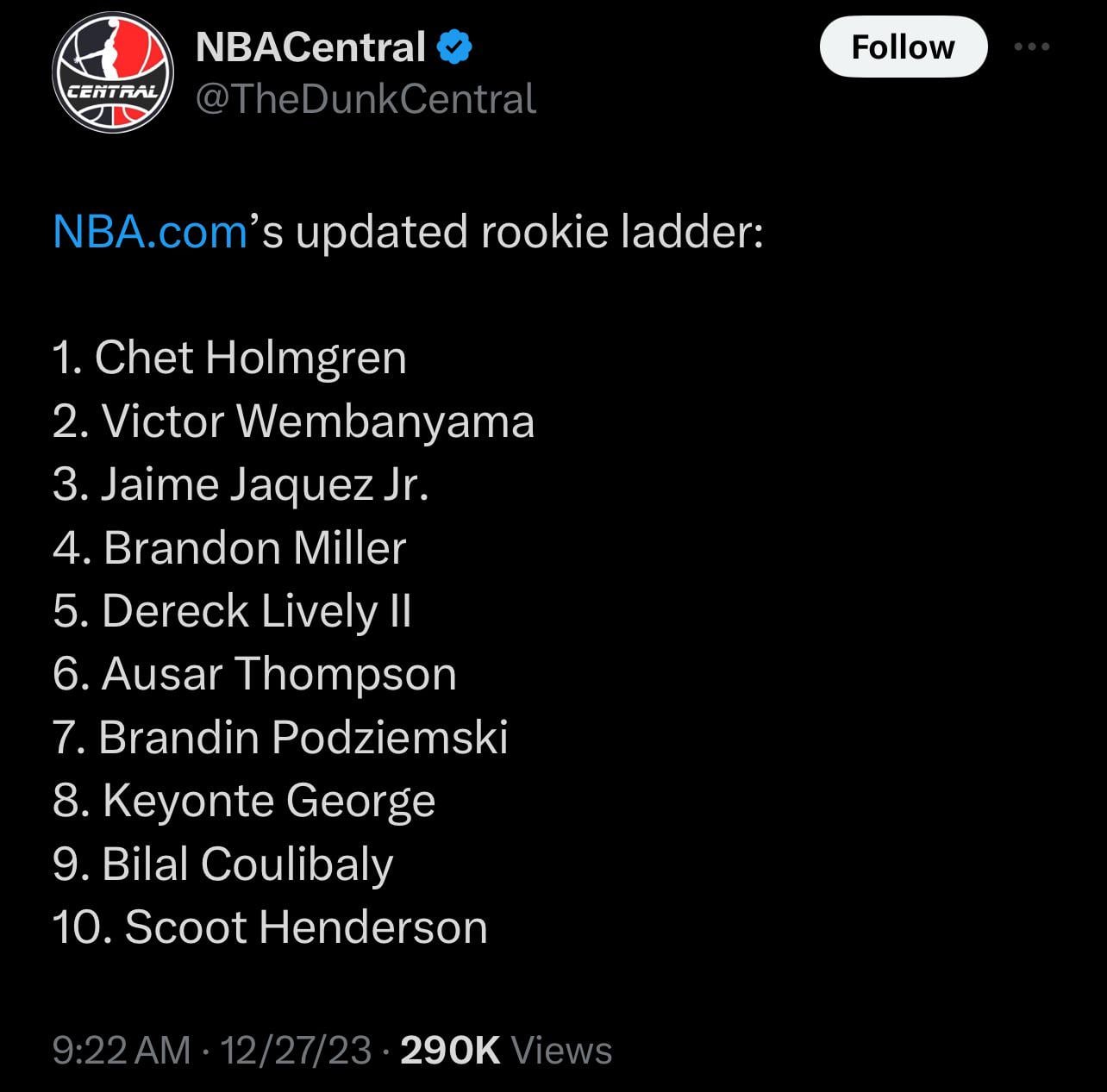
Task: Click the Keyonte George list entry
Action: 244,801
